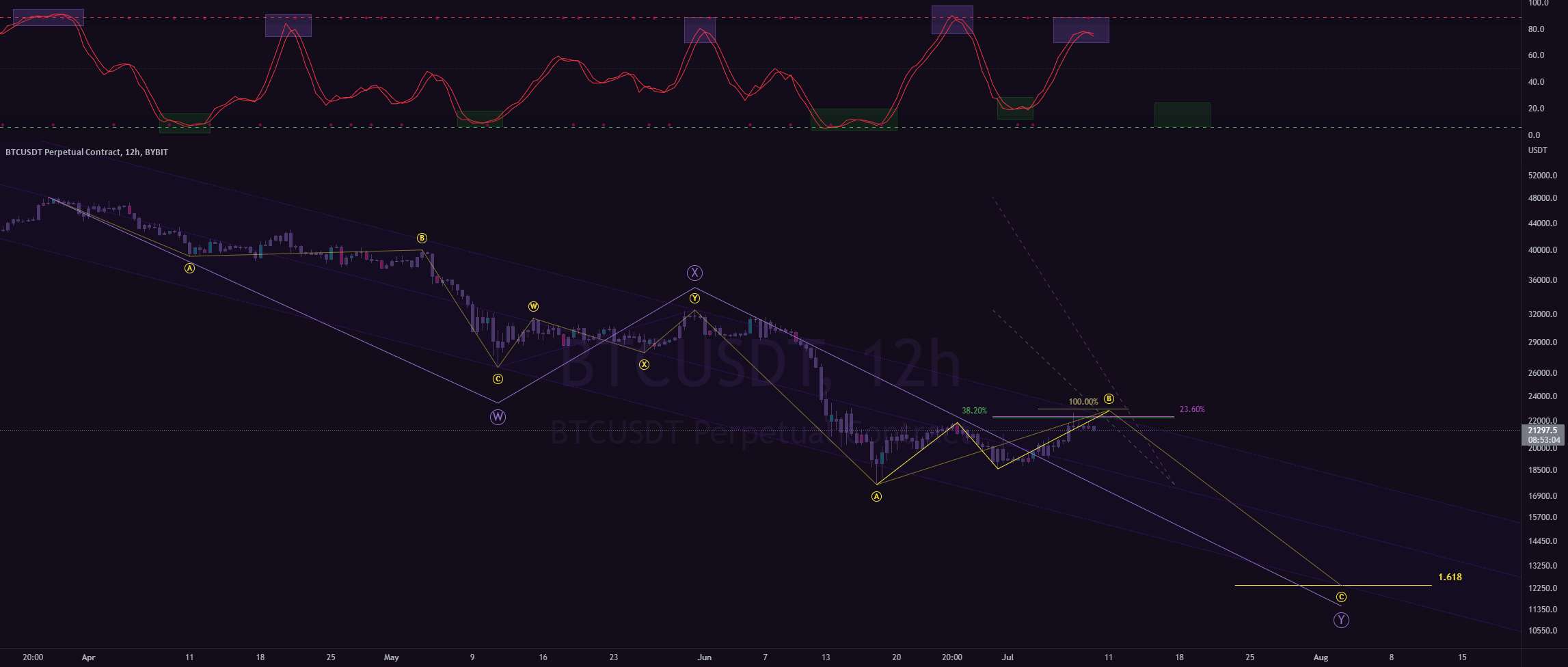Select the yellow 1.618 horizontal target line

1333,585
